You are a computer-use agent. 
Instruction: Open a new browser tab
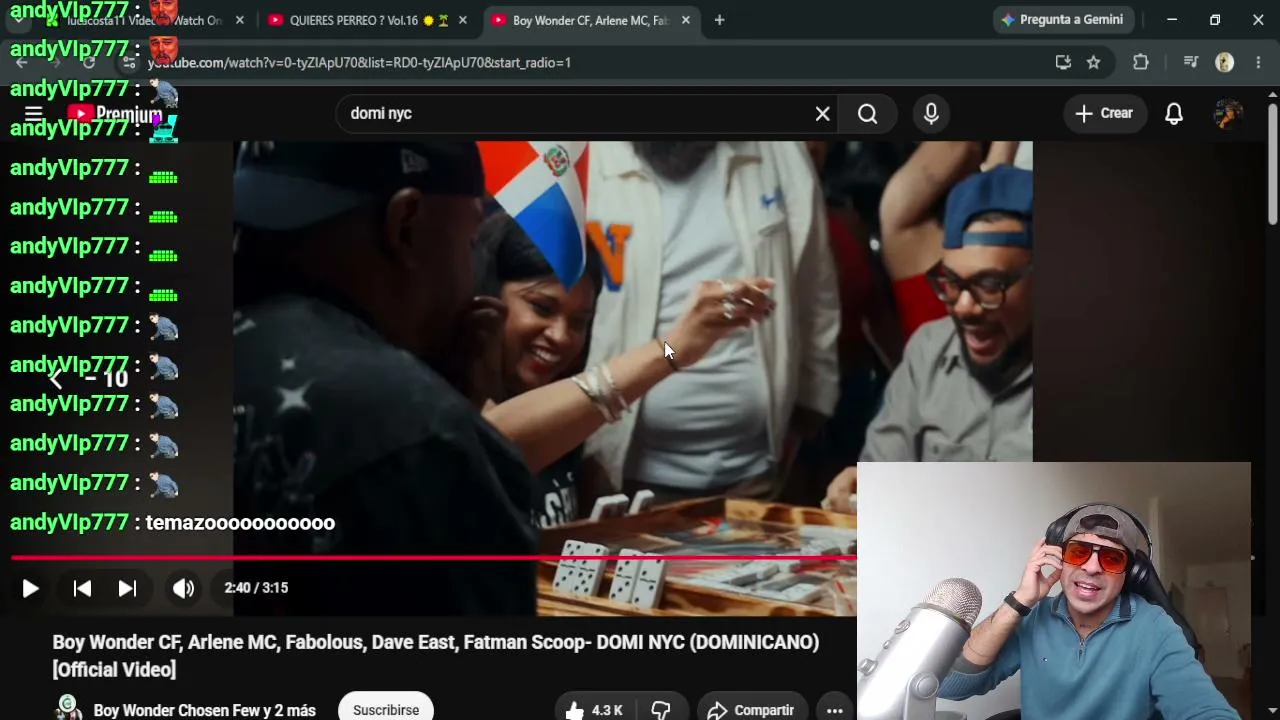(719, 20)
